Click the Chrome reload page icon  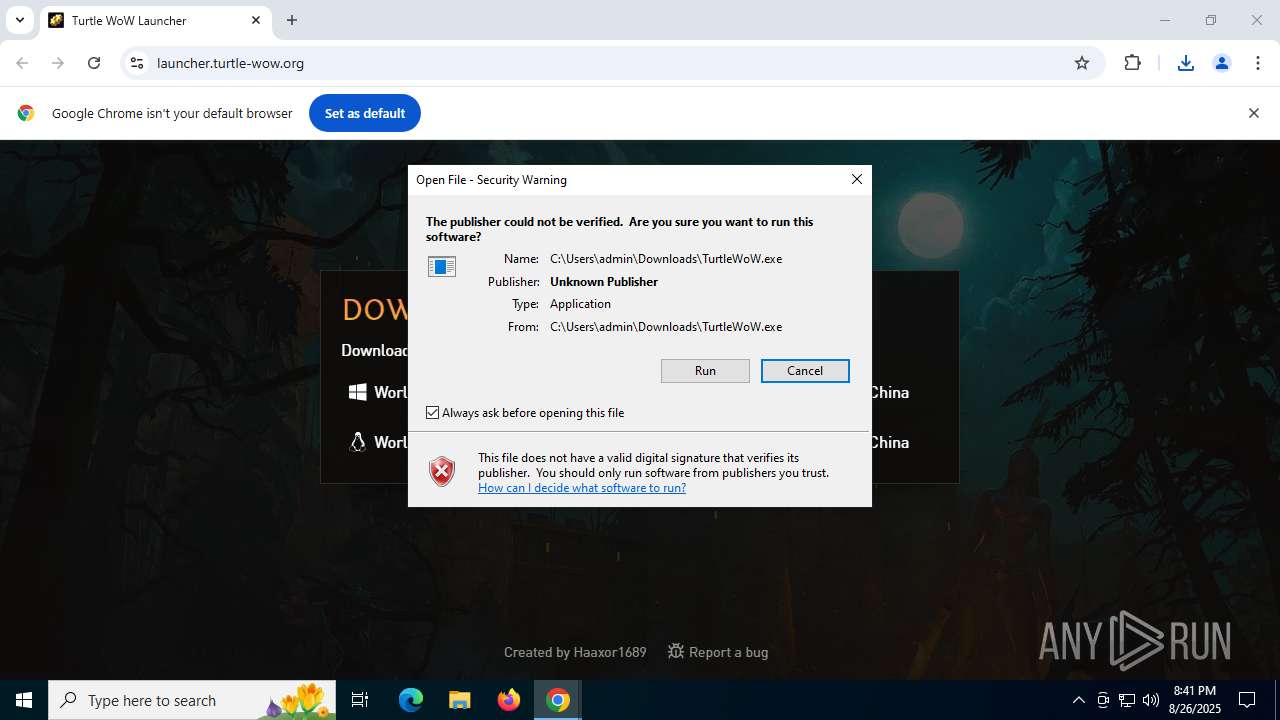[x=94, y=63]
